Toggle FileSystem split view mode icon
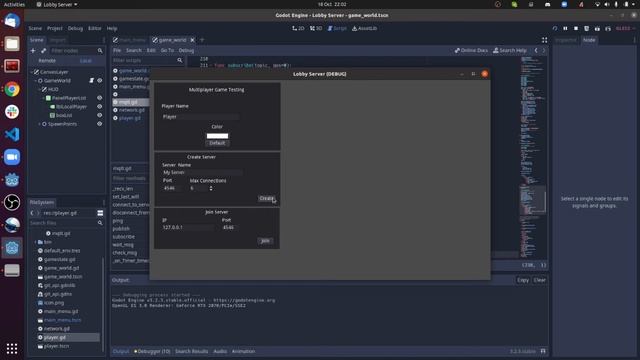Screen dimensions: 640x360 pos(100,213)
